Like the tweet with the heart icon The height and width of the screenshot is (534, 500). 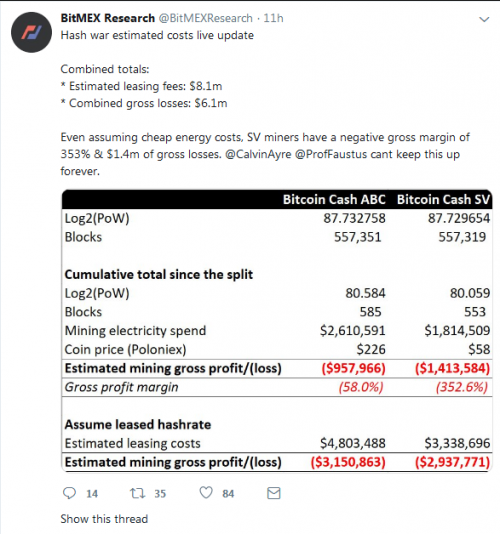(206, 493)
